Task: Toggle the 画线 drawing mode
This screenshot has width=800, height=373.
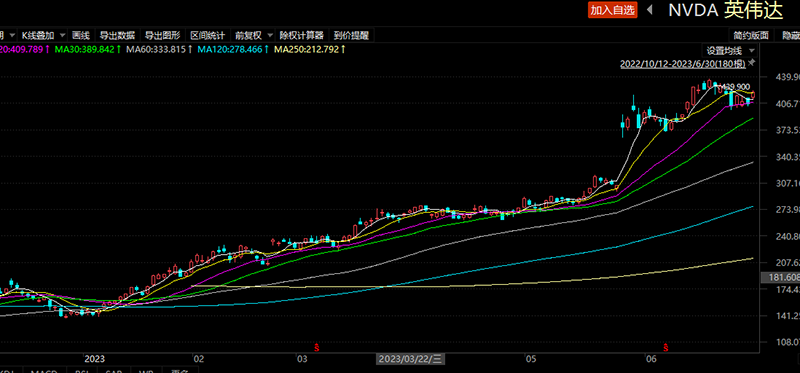Action: tap(81, 35)
